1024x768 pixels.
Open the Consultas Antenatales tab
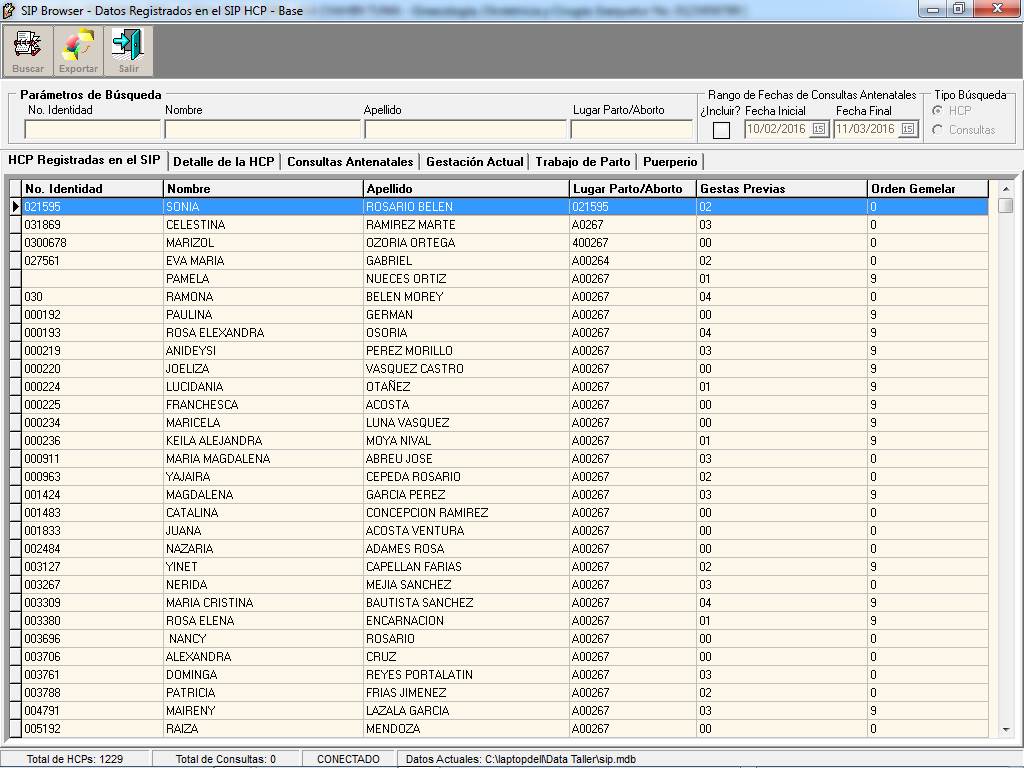point(350,162)
